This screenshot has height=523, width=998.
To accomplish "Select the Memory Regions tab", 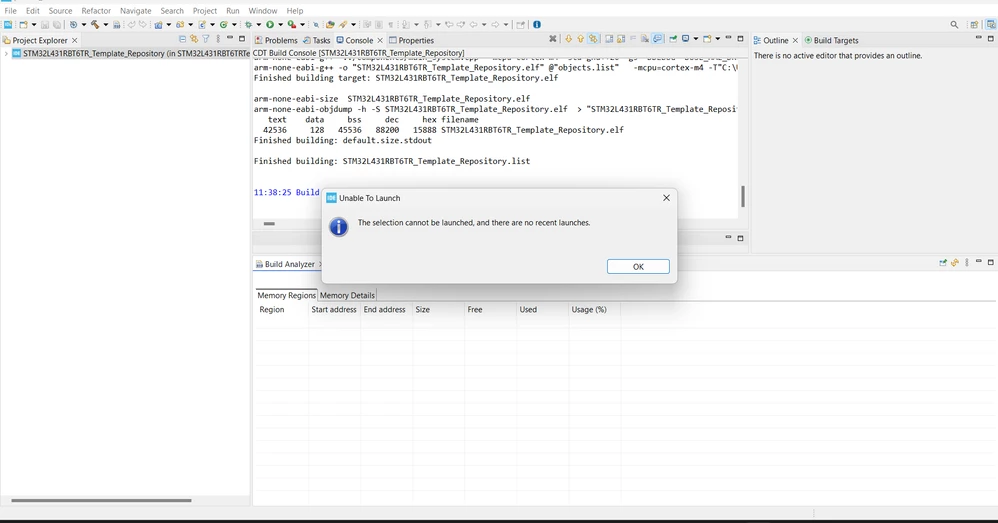I will [286, 295].
